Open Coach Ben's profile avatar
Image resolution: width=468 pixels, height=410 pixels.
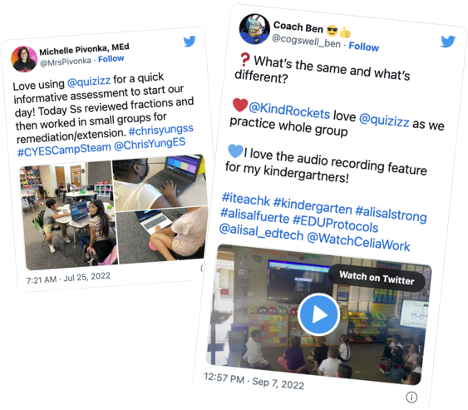pyautogui.click(x=255, y=29)
